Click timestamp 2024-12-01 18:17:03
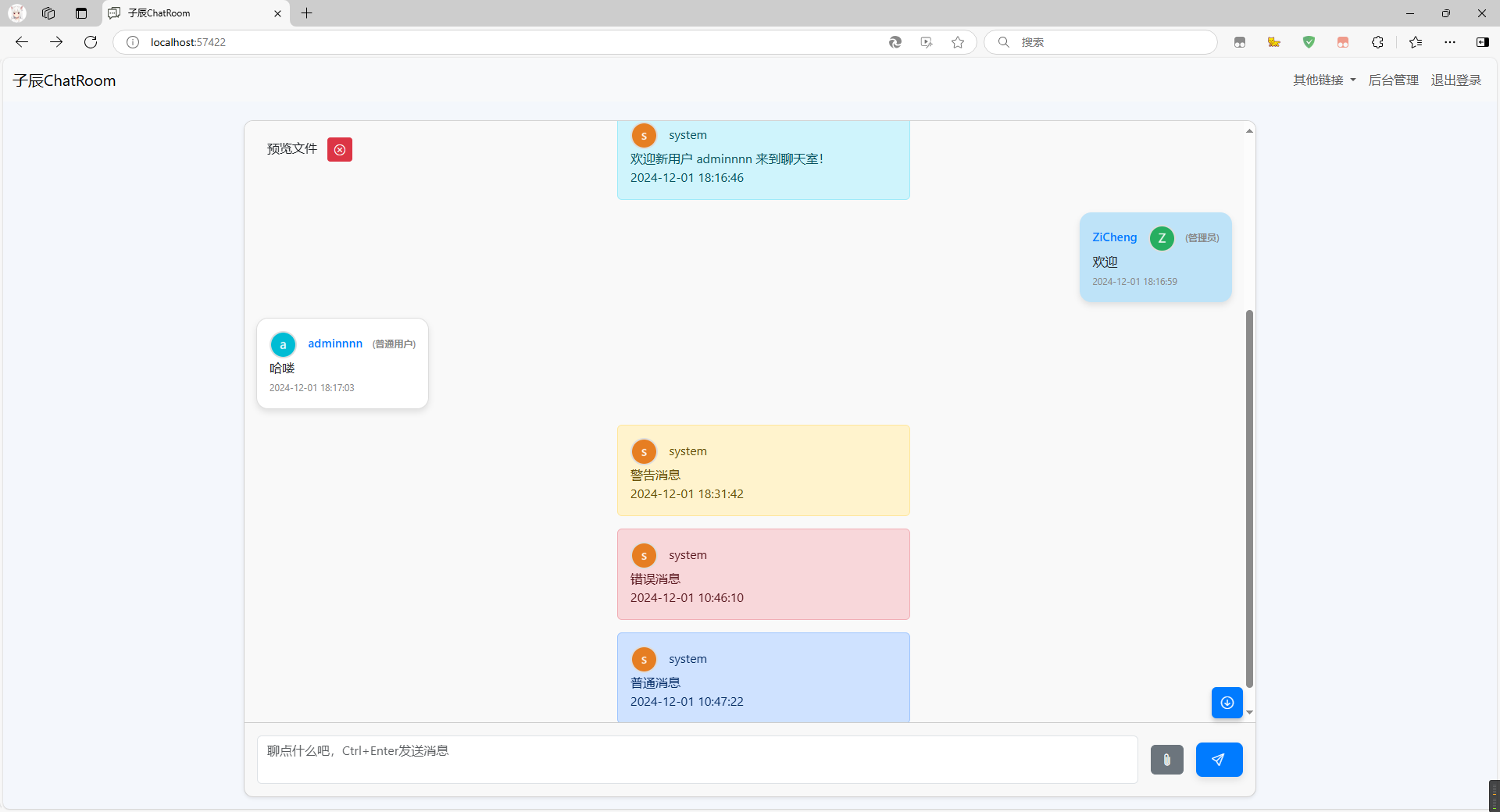Screen dimensions: 1500x812 point(312,388)
